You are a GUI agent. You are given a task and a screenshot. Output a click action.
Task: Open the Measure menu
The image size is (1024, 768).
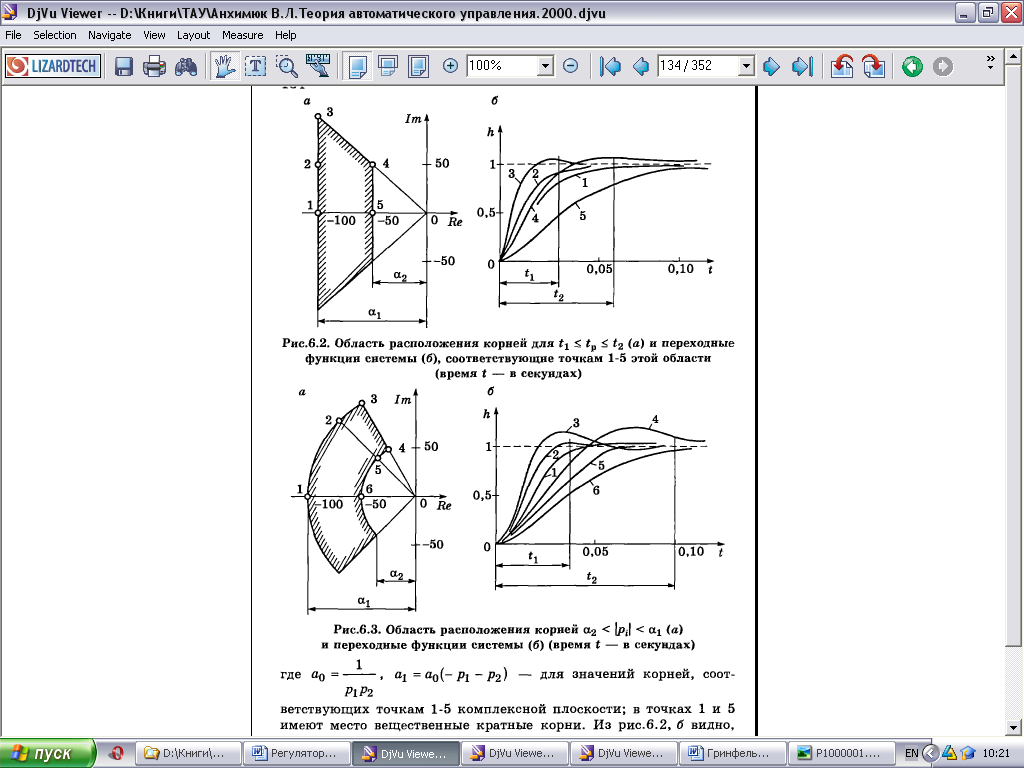click(242, 35)
